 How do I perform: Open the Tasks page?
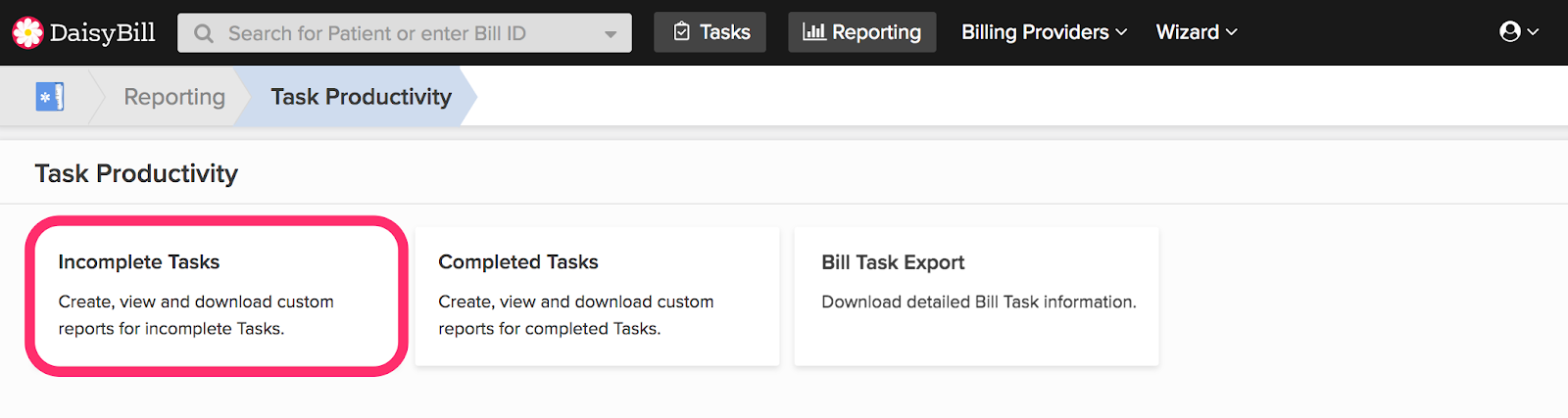(x=710, y=32)
